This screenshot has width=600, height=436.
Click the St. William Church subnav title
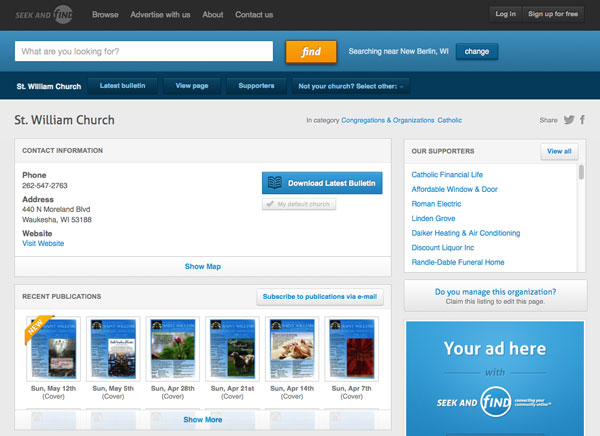[x=49, y=87]
